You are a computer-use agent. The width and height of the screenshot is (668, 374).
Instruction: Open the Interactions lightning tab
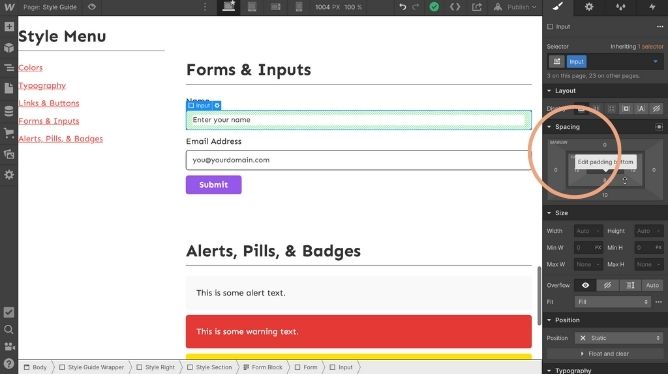(652, 7)
